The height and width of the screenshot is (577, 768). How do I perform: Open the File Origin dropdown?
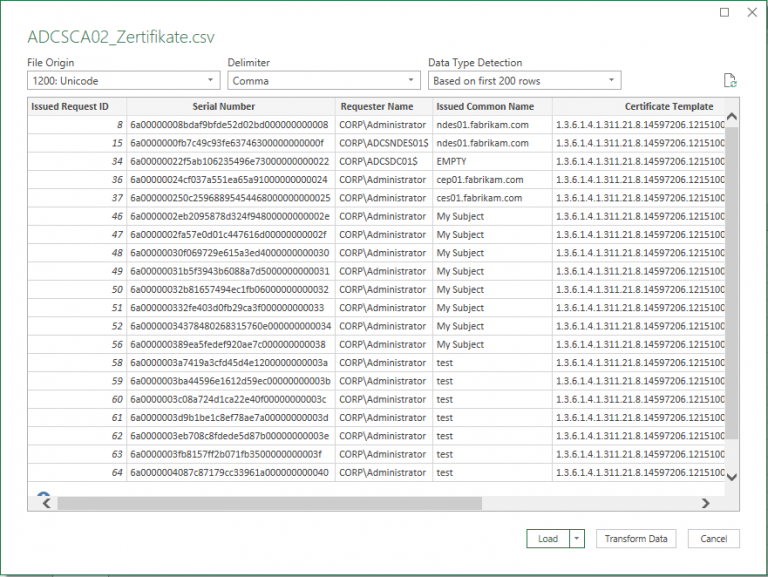click(123, 81)
